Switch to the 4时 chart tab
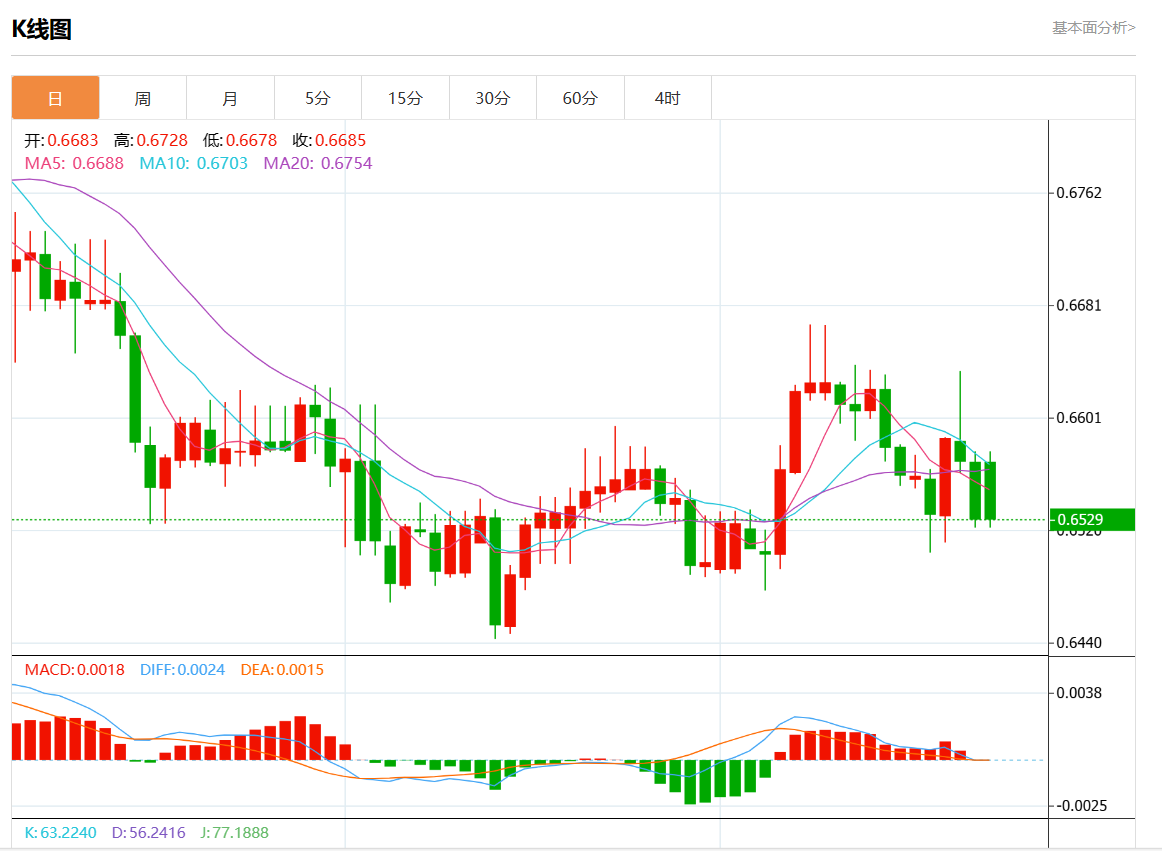 click(667, 98)
